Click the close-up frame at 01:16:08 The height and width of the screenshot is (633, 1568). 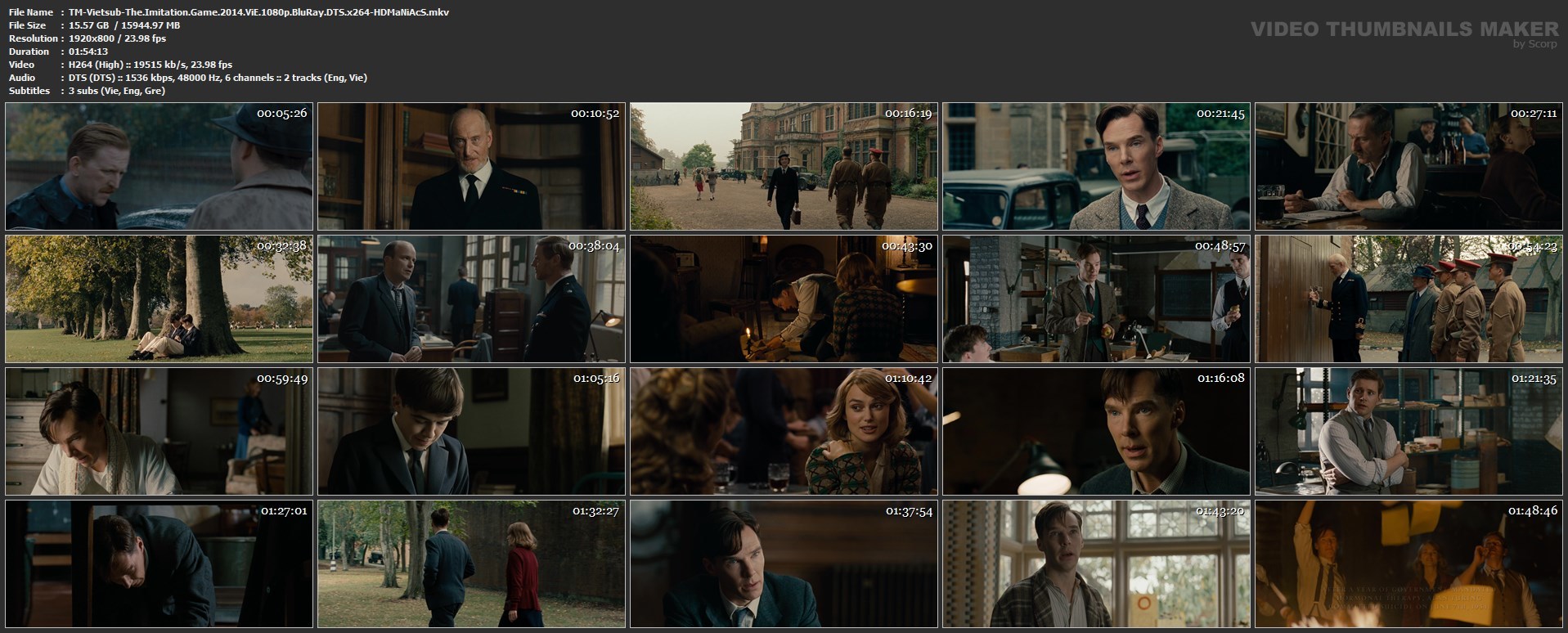click(x=1096, y=431)
